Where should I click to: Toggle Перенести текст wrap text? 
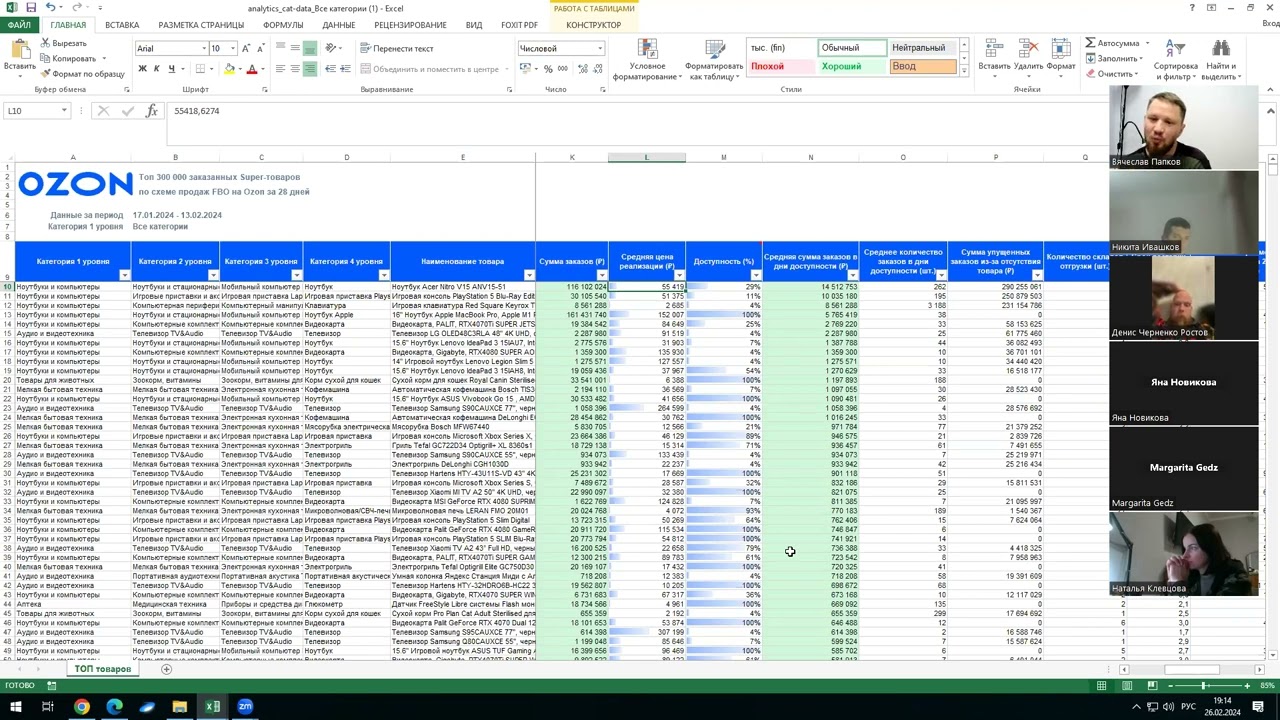397,48
